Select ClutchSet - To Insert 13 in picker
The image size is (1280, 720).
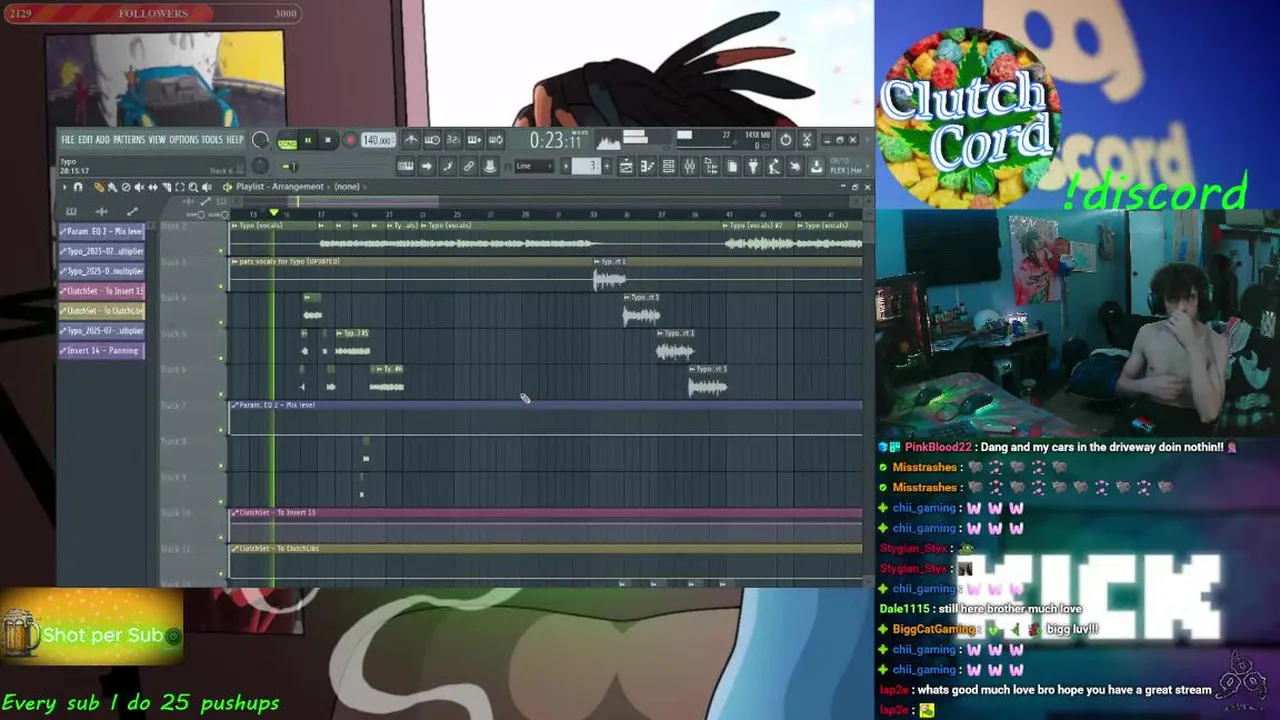pos(101,291)
